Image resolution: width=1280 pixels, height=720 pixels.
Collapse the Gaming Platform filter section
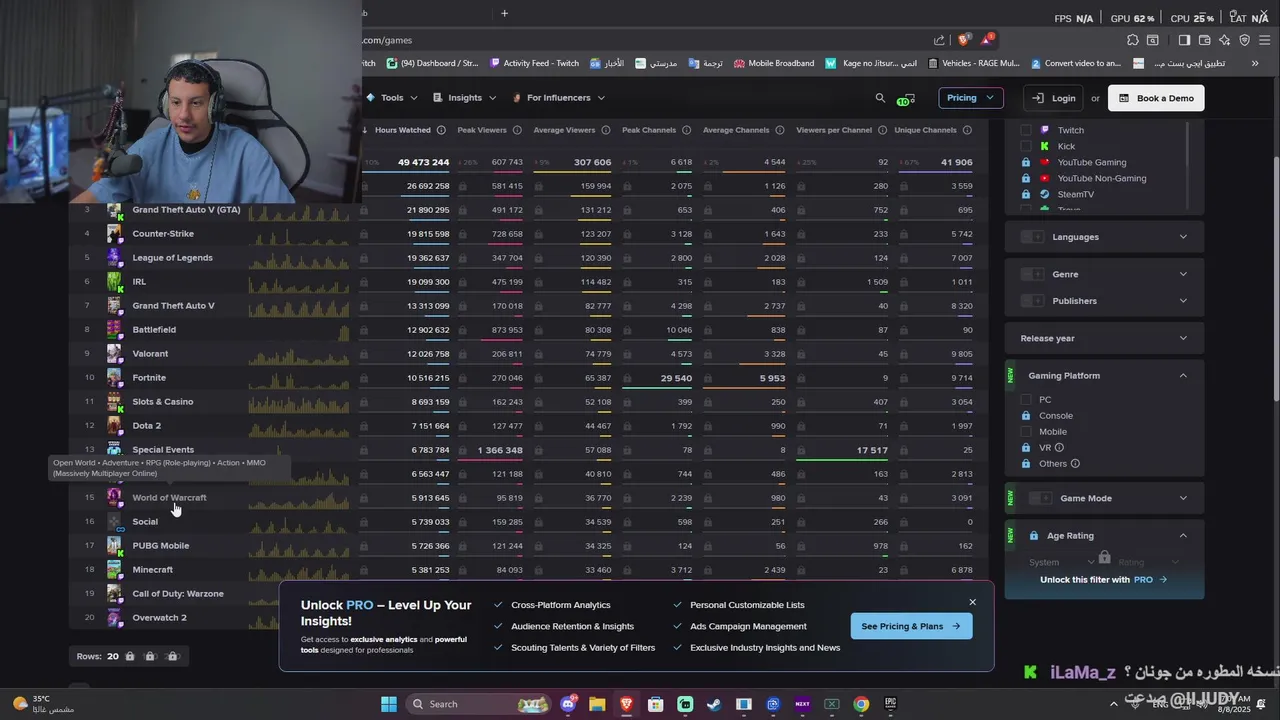click(x=1183, y=376)
